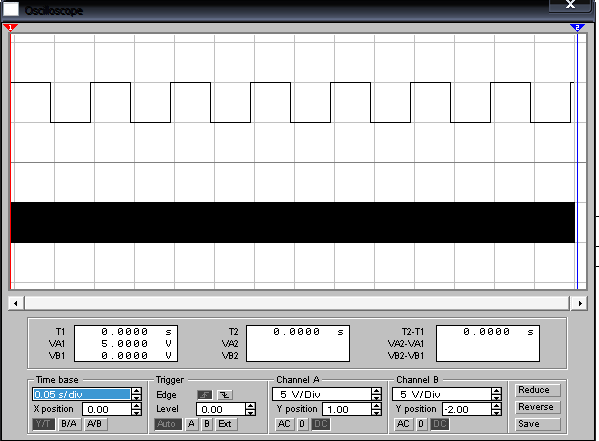Set Channel B coupling to 0
Screen dimensions: 599x441
[x=421, y=424]
